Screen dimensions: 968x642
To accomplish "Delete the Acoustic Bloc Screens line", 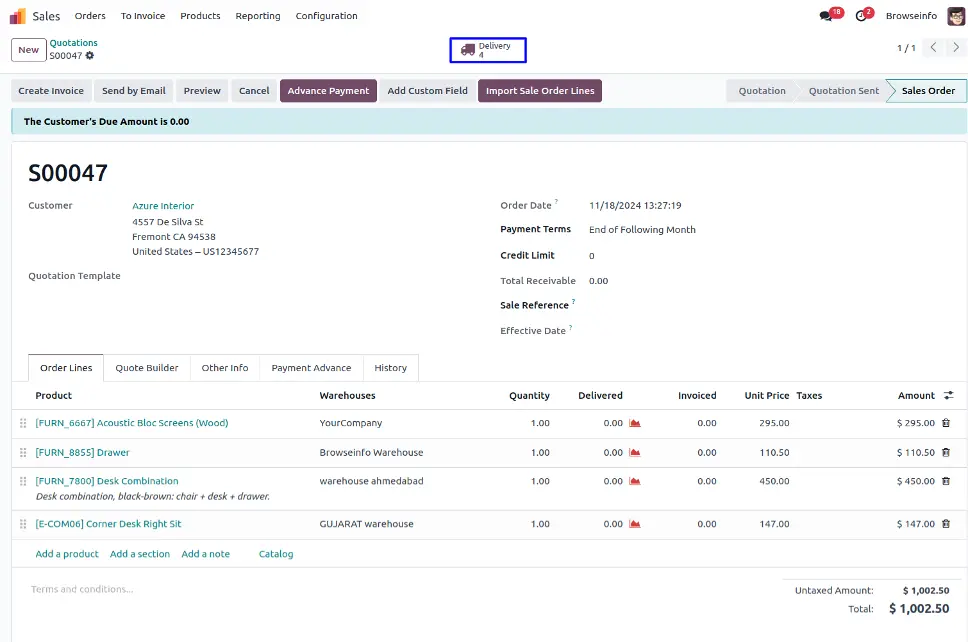I will click(x=946, y=423).
